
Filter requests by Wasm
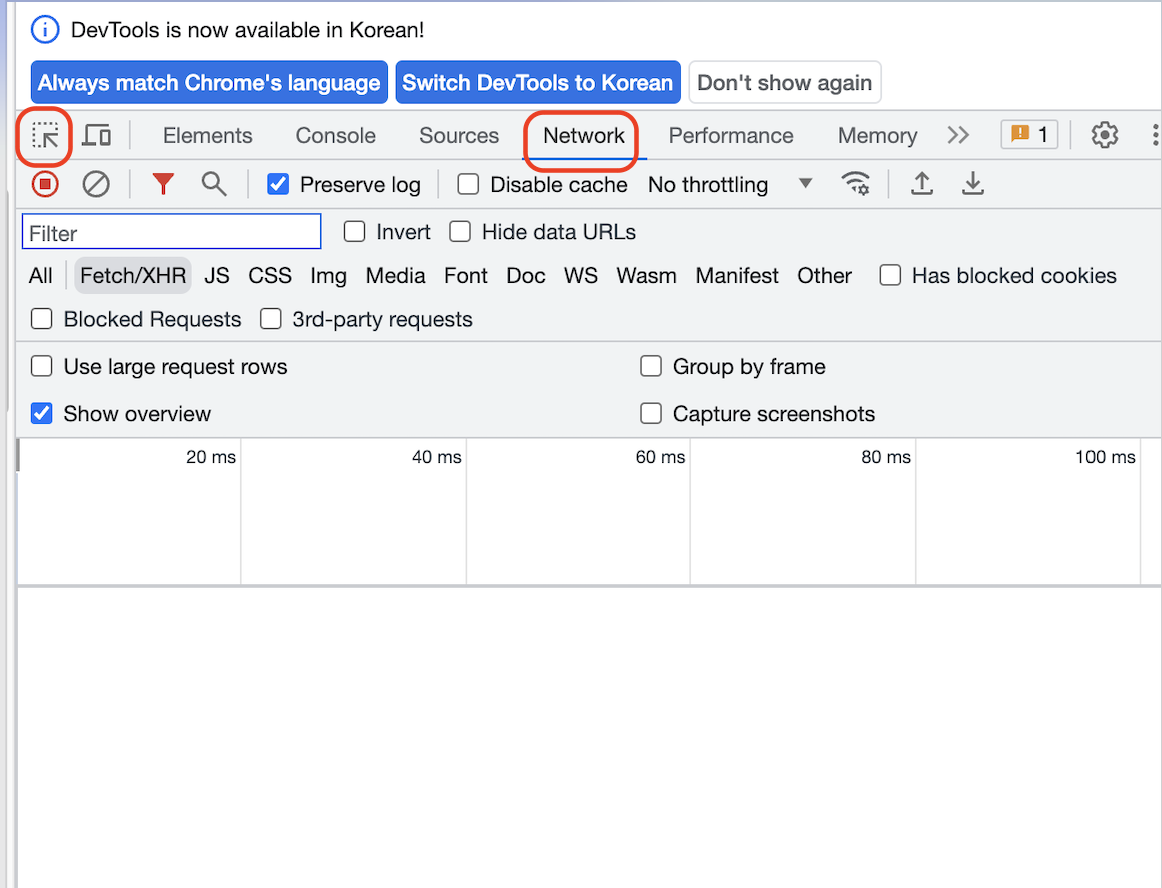pos(646,276)
